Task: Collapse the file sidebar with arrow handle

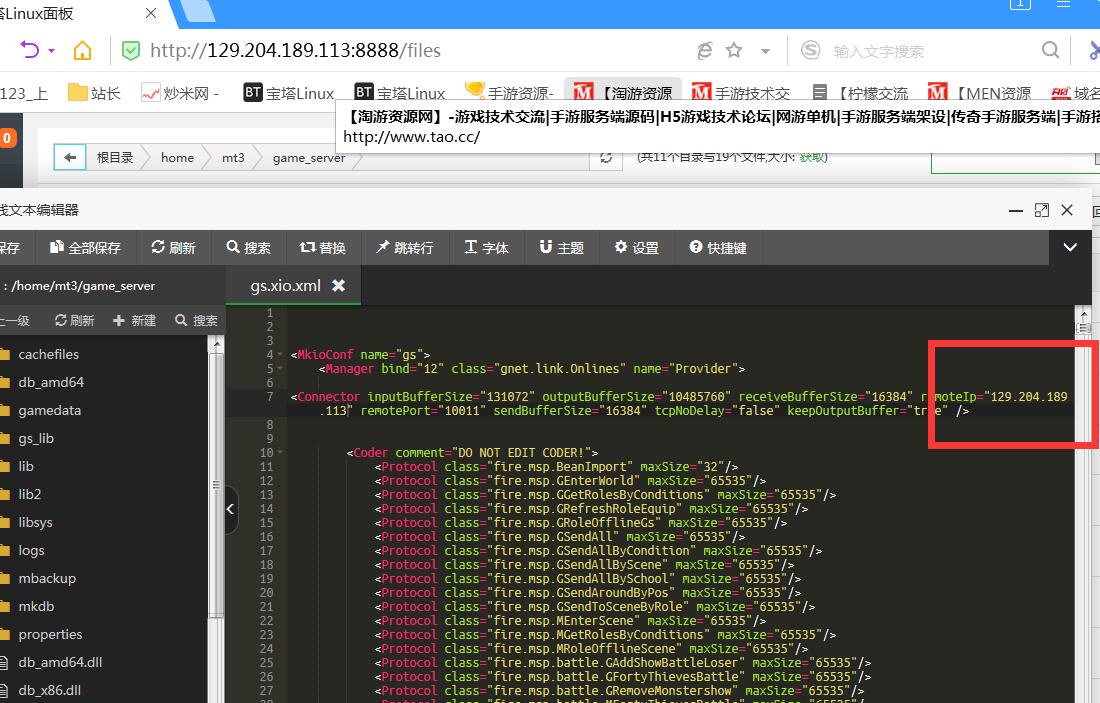Action: (x=231, y=510)
